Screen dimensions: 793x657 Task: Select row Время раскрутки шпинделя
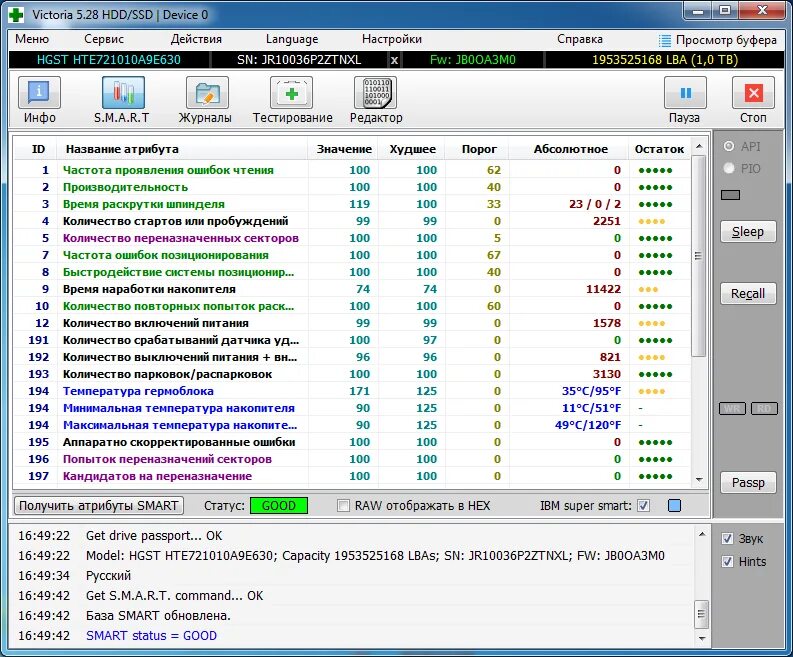[352, 204]
